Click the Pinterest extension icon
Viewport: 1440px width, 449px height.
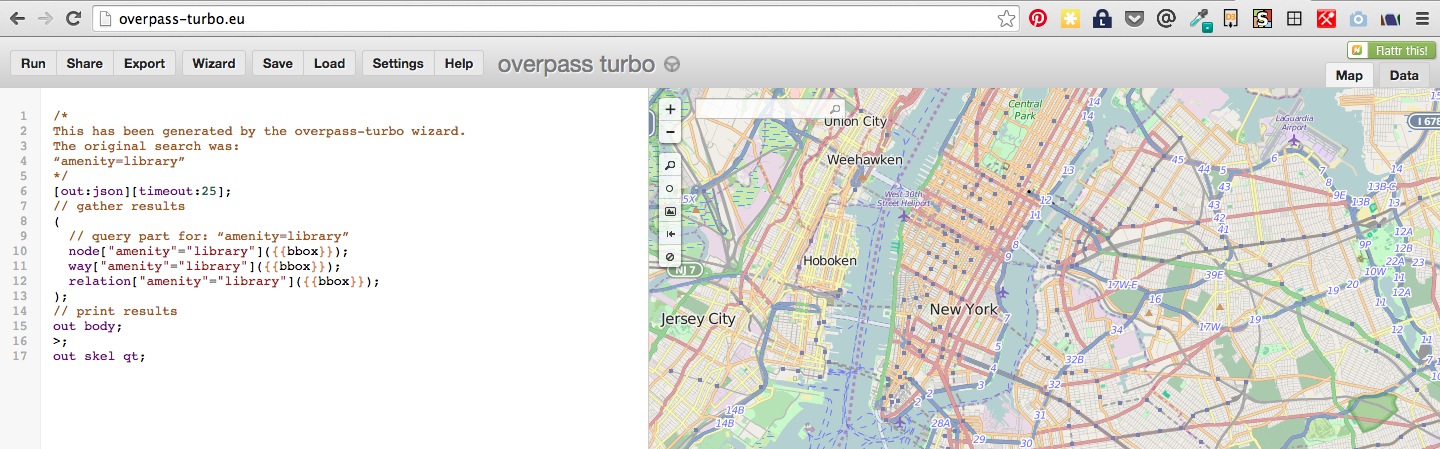pyautogui.click(x=1038, y=18)
